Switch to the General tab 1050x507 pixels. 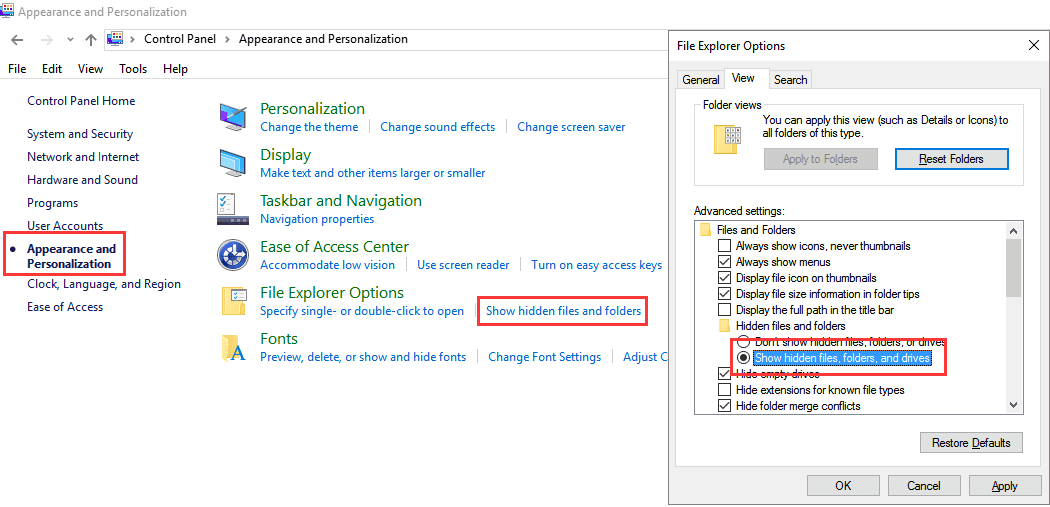point(700,80)
